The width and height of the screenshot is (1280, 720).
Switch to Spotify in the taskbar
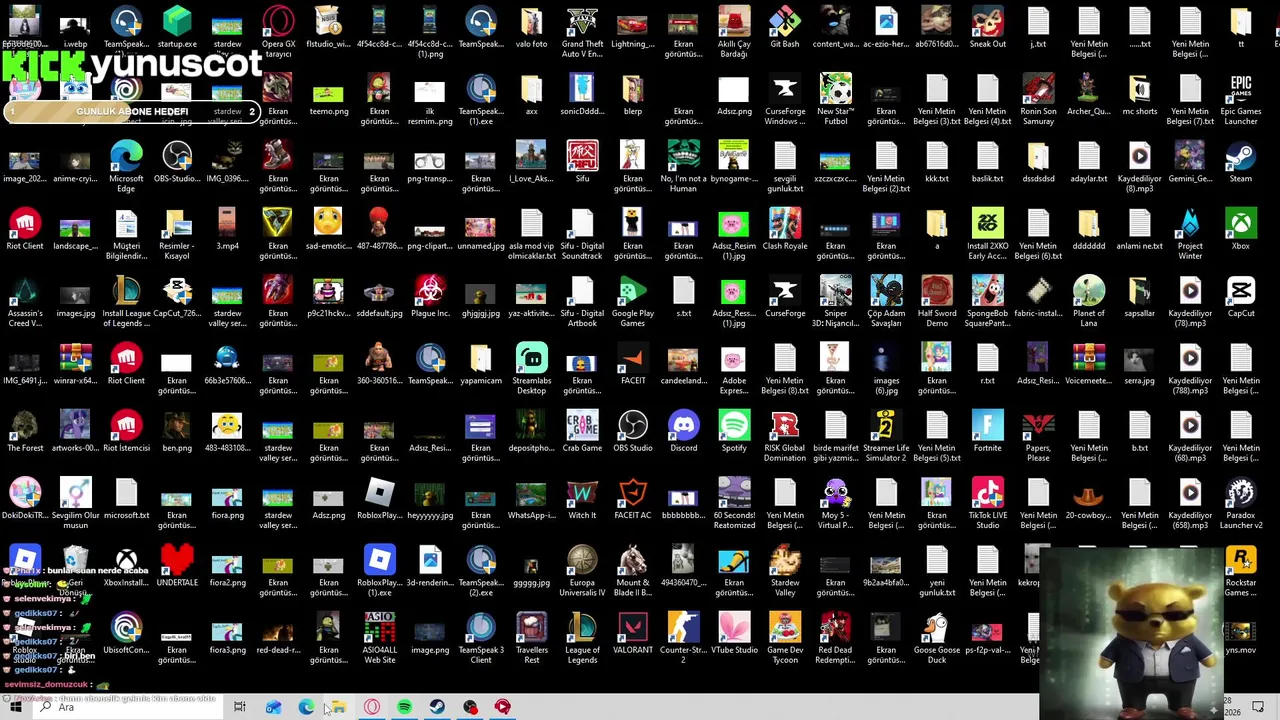pos(404,707)
